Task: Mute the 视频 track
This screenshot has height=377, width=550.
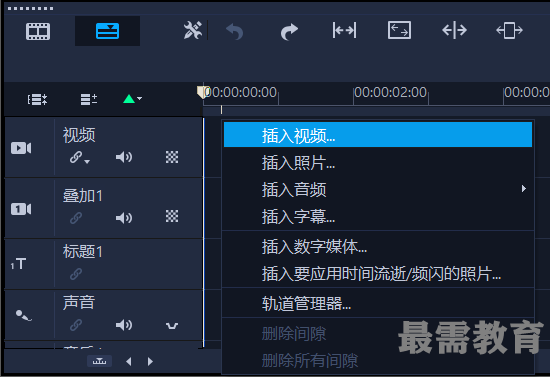Action: click(124, 157)
